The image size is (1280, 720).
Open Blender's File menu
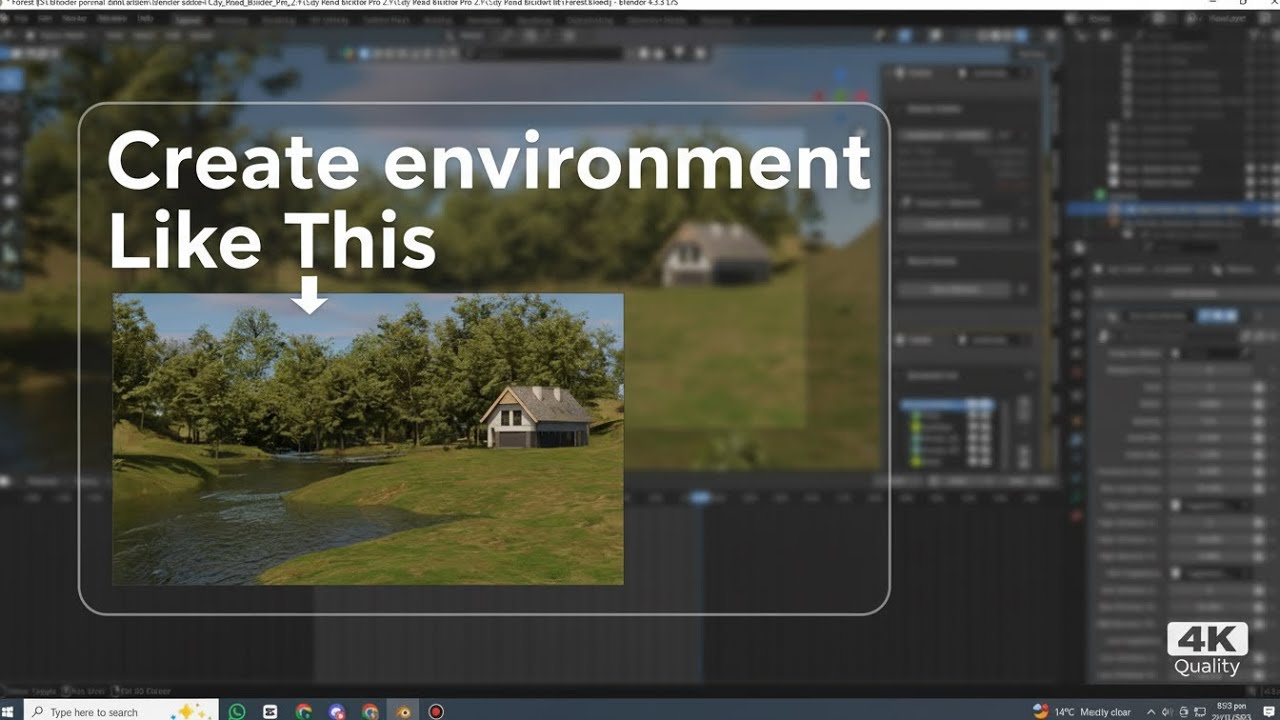[x=22, y=18]
